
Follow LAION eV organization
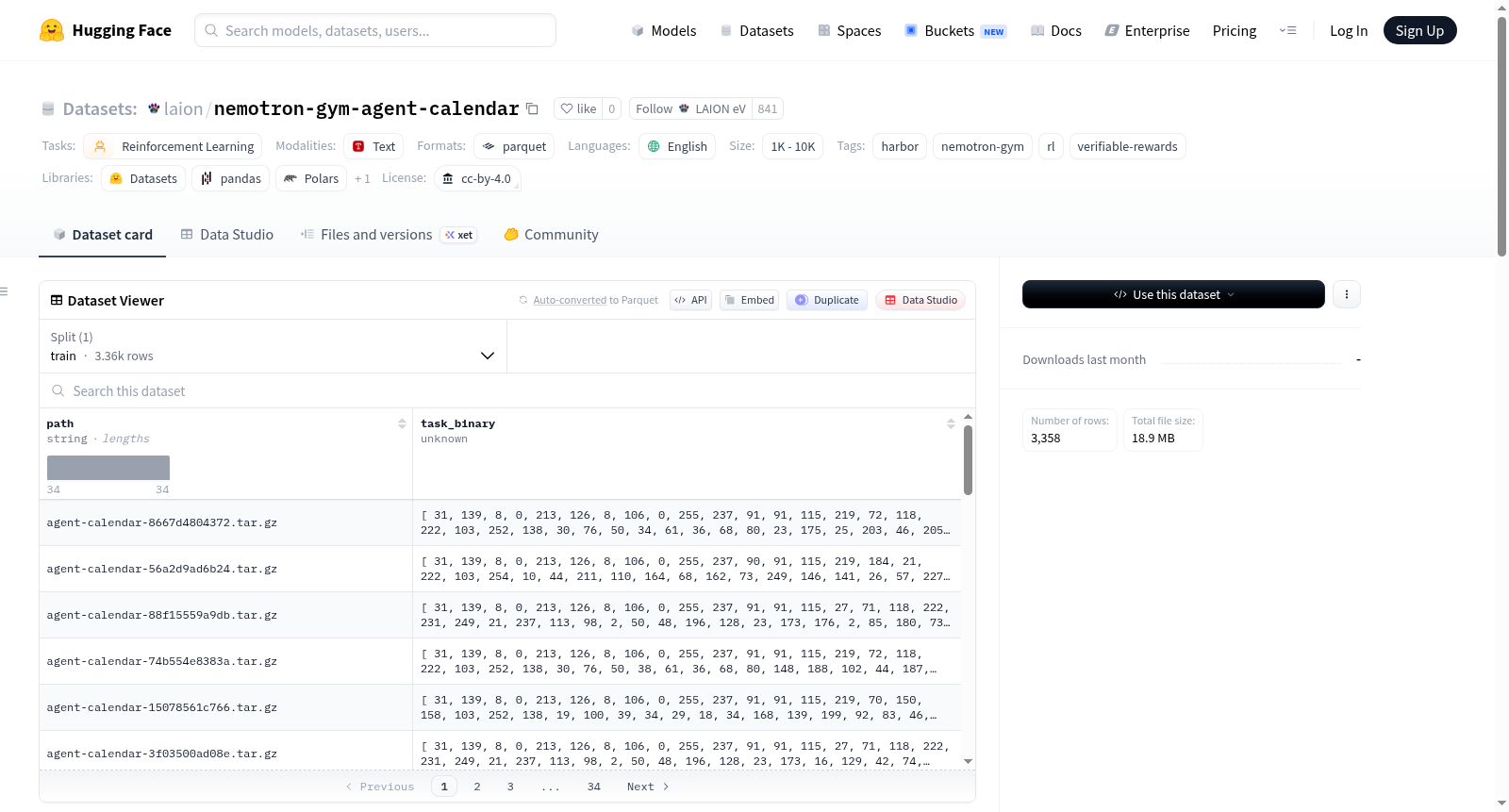coord(690,108)
